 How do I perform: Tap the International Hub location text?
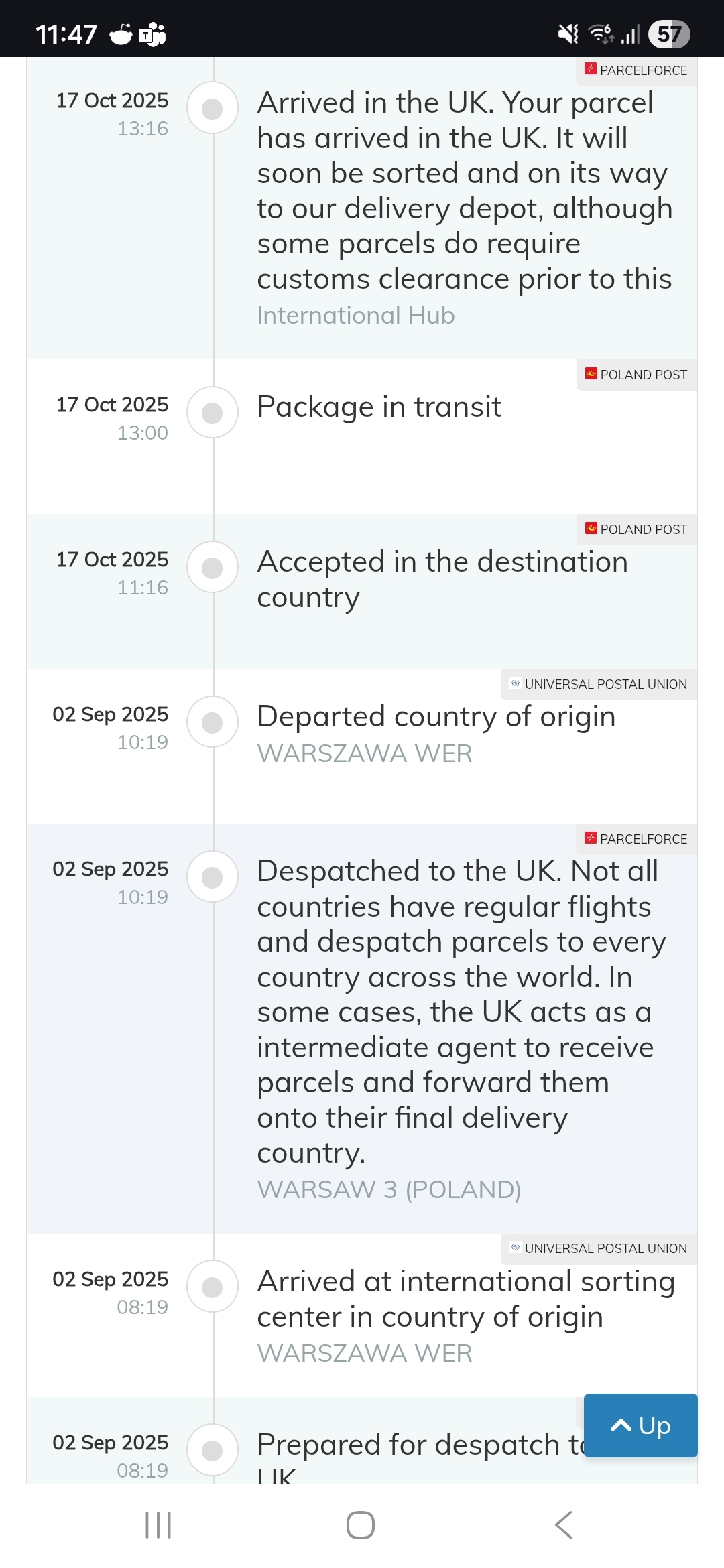click(356, 315)
